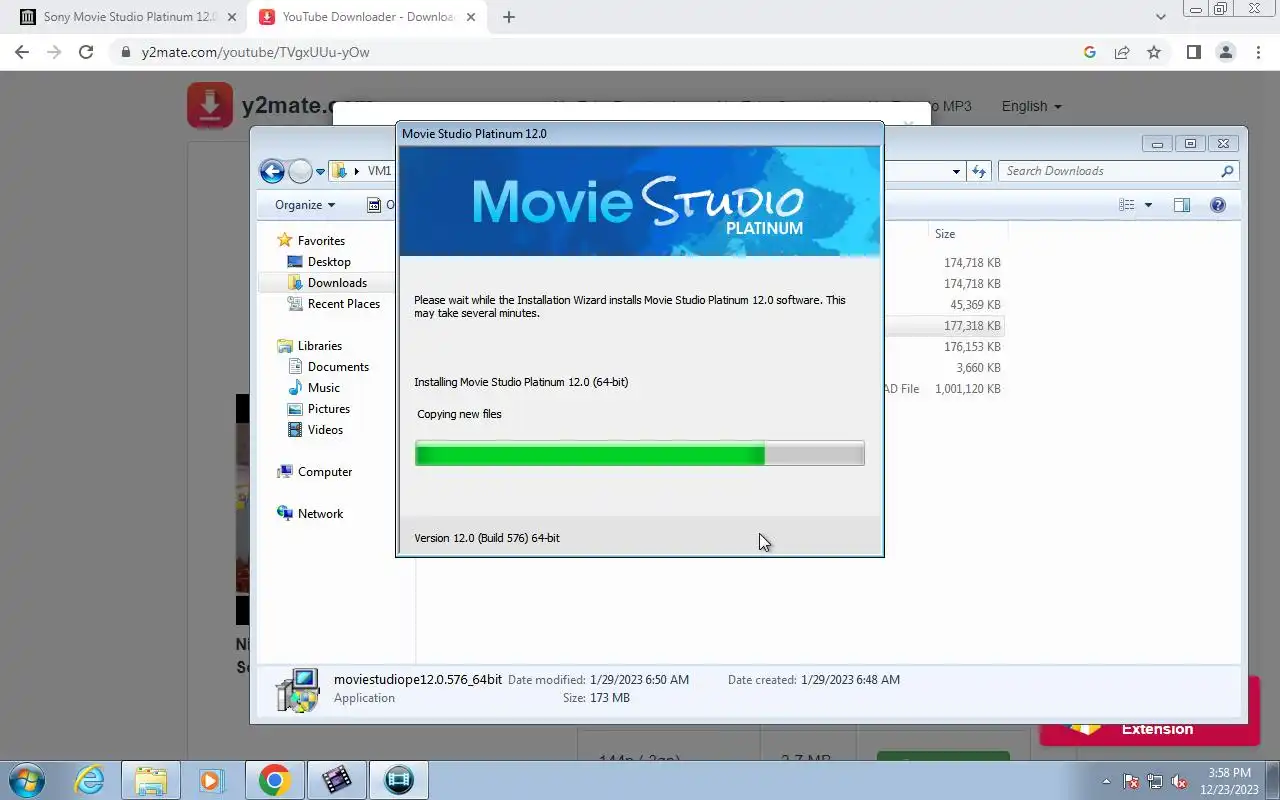Click the moviestudiope12.0 installer file icon

(x=297, y=690)
